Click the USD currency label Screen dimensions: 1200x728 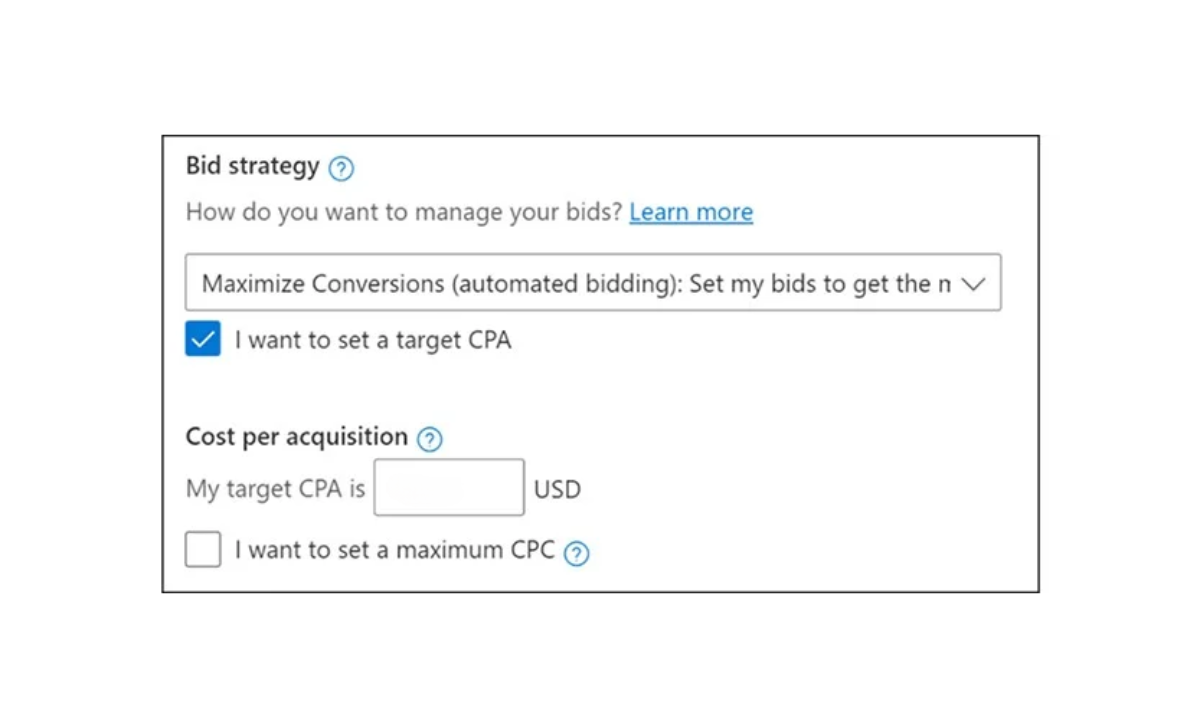point(557,490)
